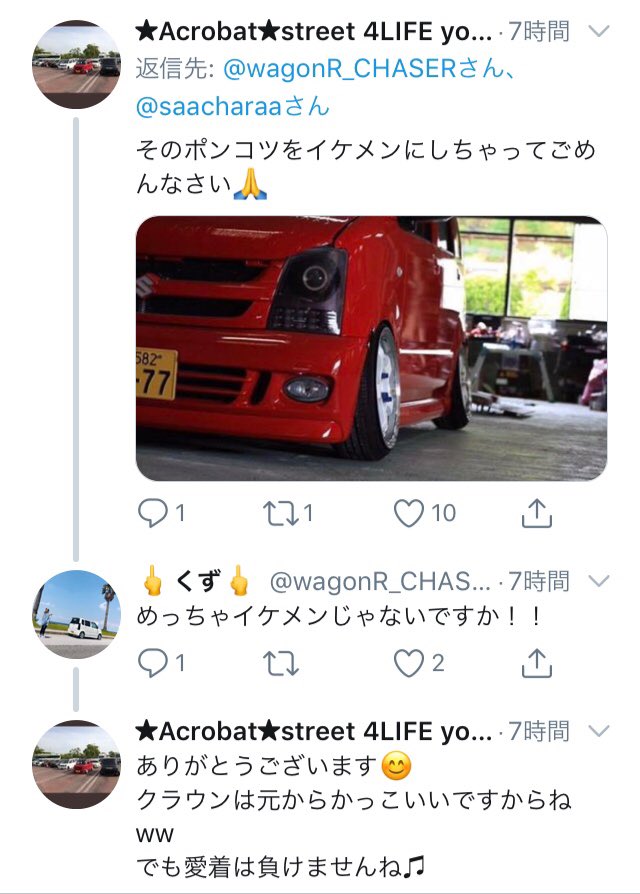Reply to the red car tweet

153,513
